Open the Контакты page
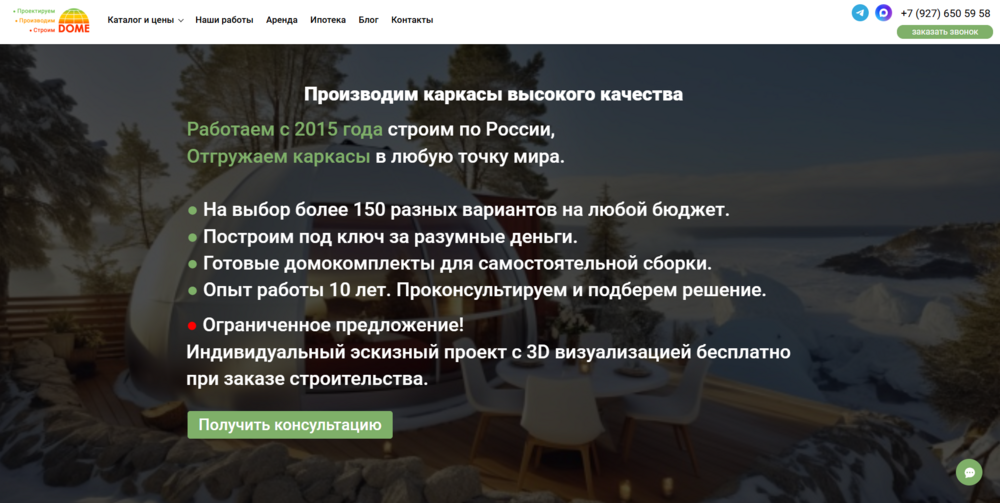The image size is (1000, 503). (x=412, y=20)
